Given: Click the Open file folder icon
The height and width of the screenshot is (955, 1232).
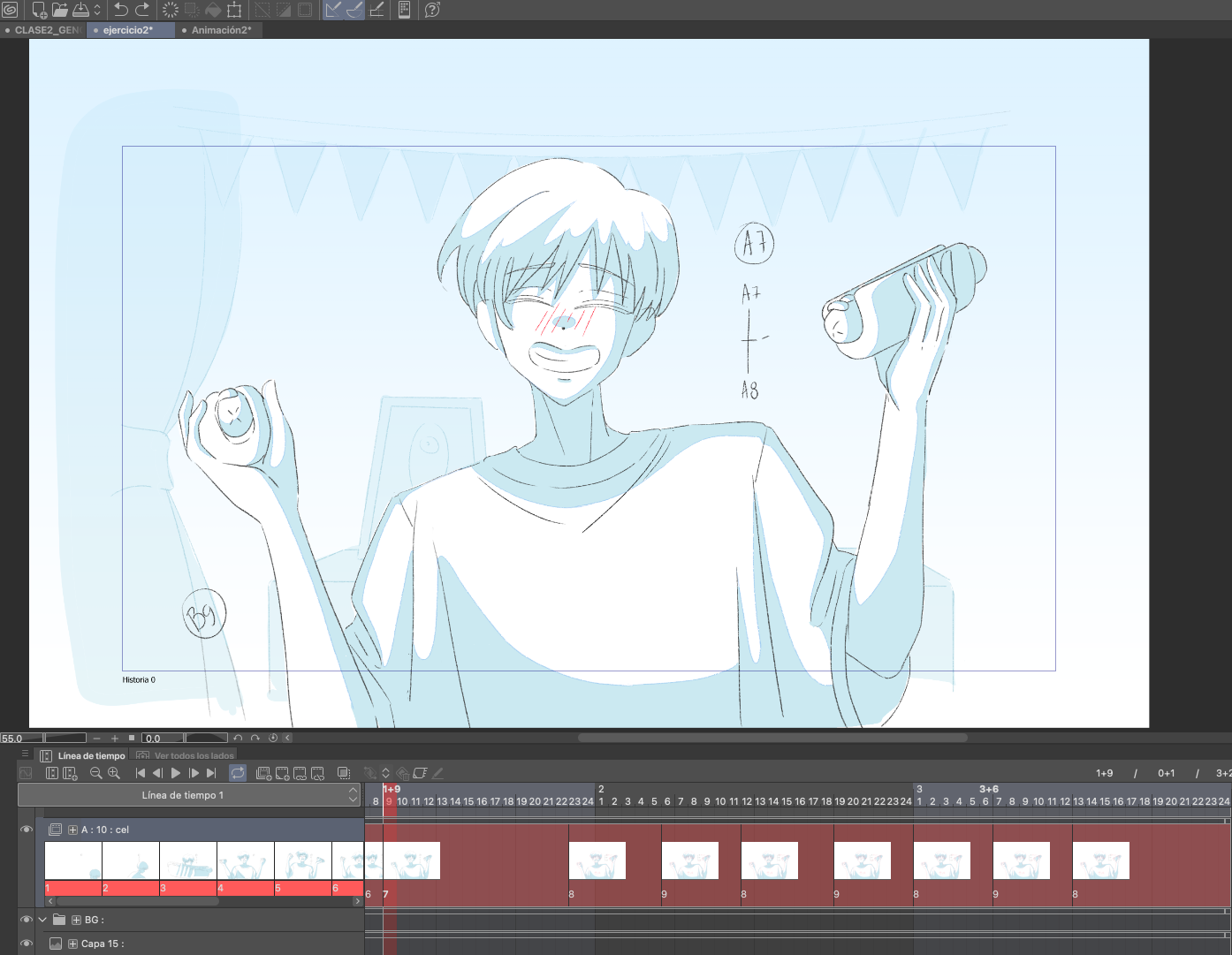Looking at the screenshot, I should click(x=60, y=10).
